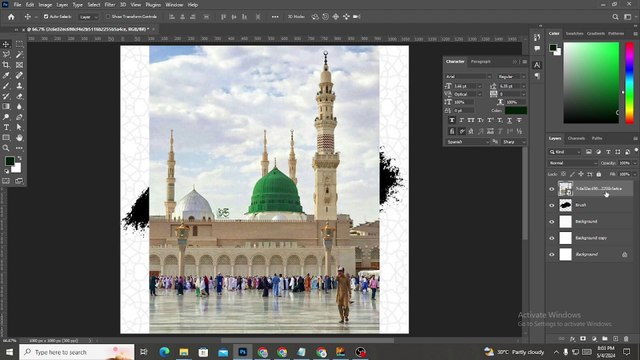Open the layer Kind filter dropdown

click(x=565, y=152)
